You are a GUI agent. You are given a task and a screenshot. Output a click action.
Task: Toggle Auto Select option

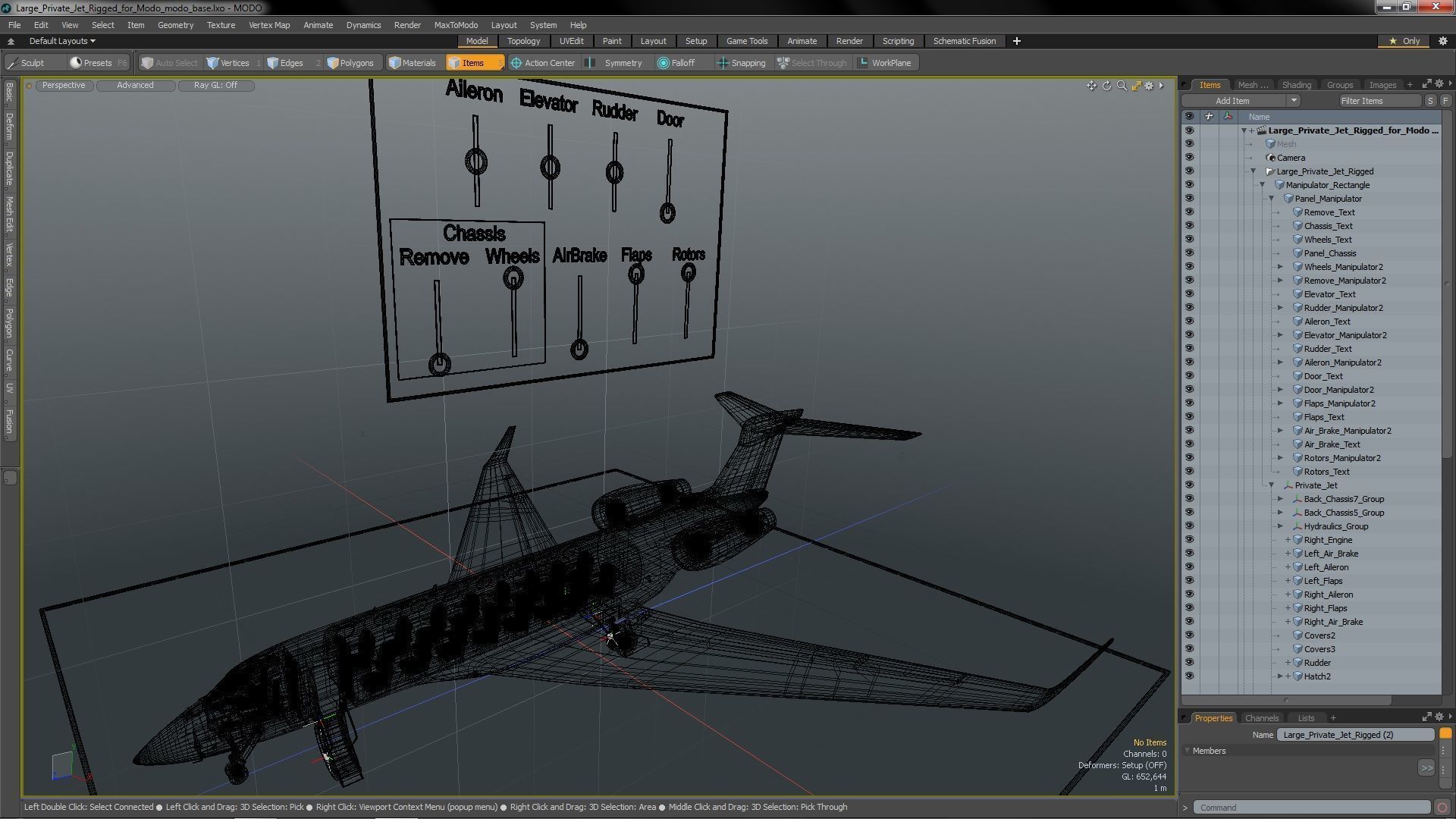click(170, 63)
